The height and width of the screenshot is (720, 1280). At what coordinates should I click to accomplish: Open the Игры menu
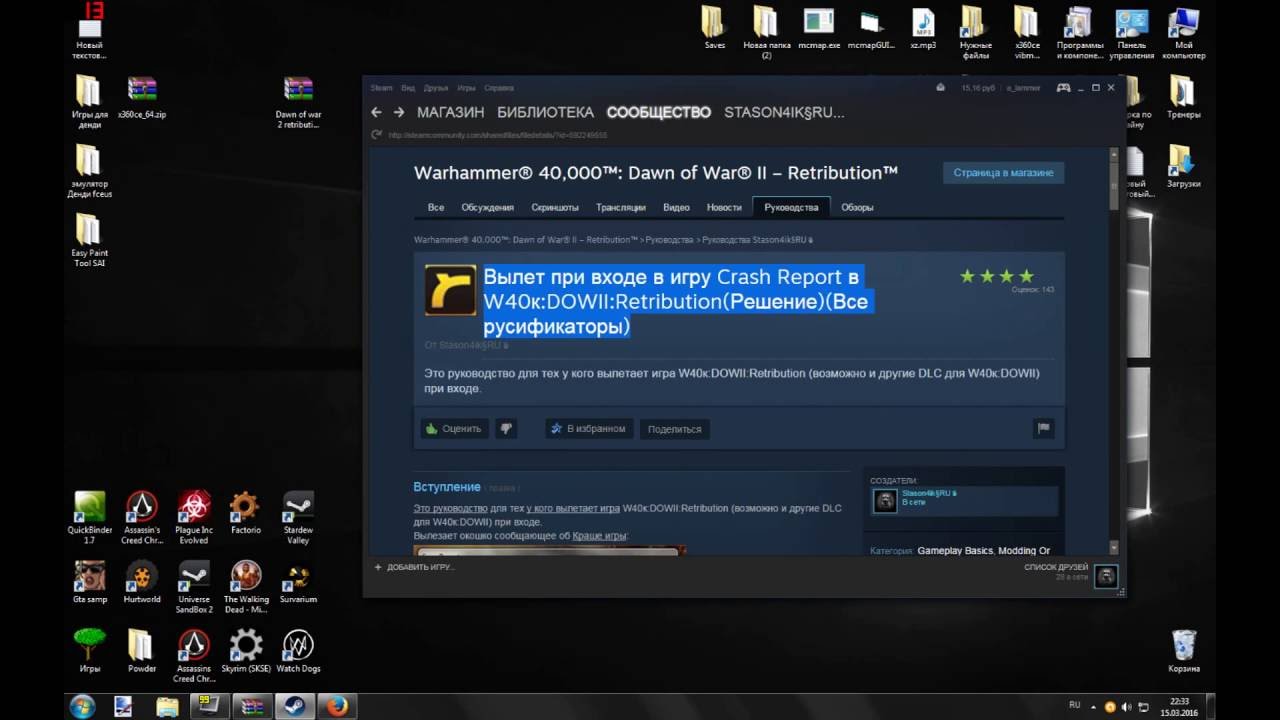[x=466, y=88]
